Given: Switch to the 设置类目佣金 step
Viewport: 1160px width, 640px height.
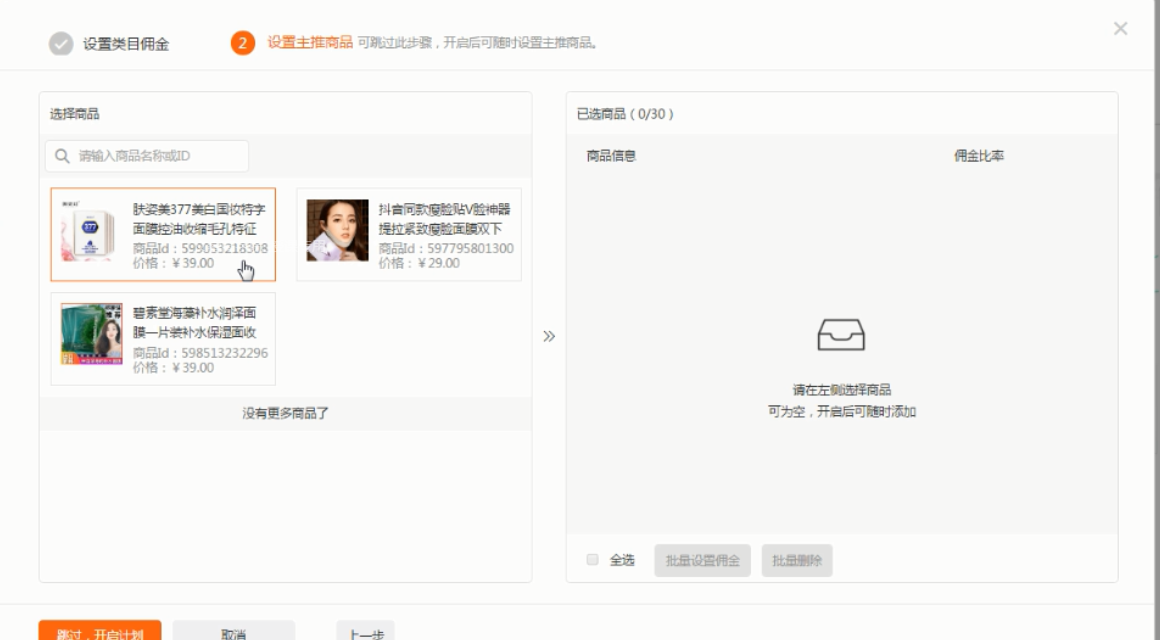Looking at the screenshot, I should pos(126,44).
